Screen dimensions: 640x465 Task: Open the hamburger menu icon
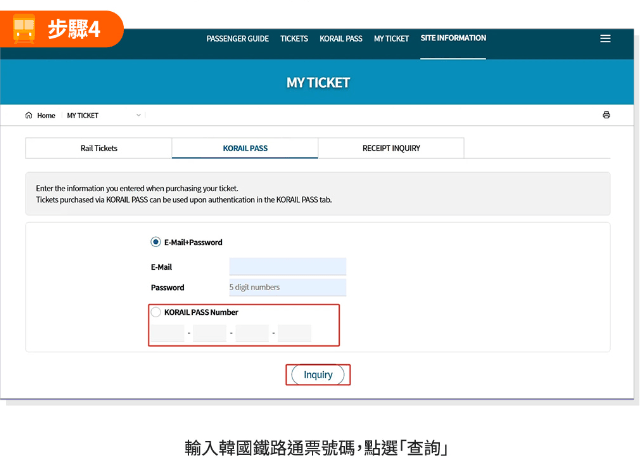click(x=605, y=38)
